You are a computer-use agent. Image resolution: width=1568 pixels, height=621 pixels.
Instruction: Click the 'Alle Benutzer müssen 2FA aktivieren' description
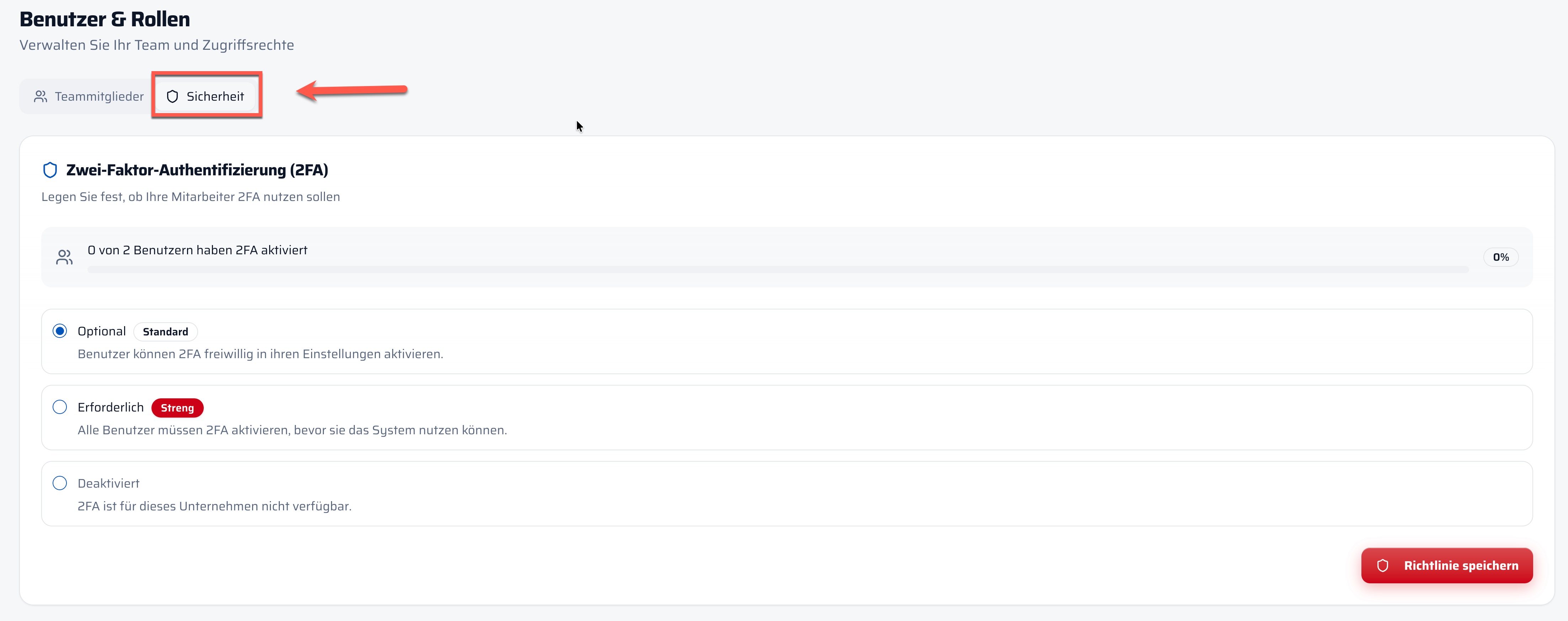click(x=292, y=430)
